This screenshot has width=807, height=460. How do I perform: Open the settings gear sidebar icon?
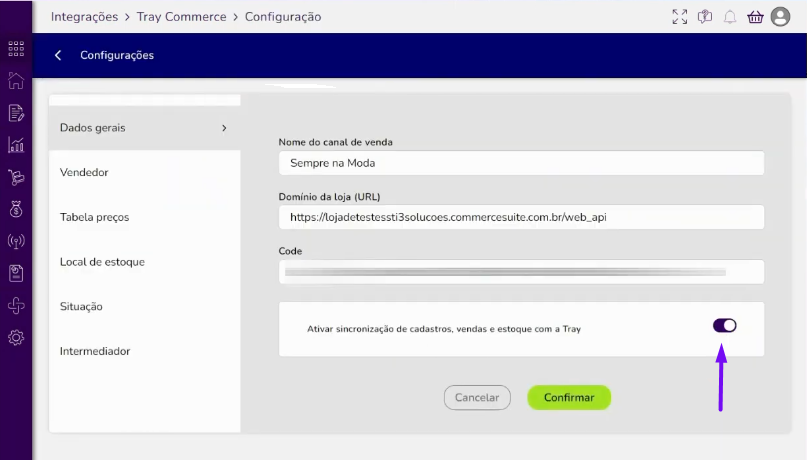(16, 338)
